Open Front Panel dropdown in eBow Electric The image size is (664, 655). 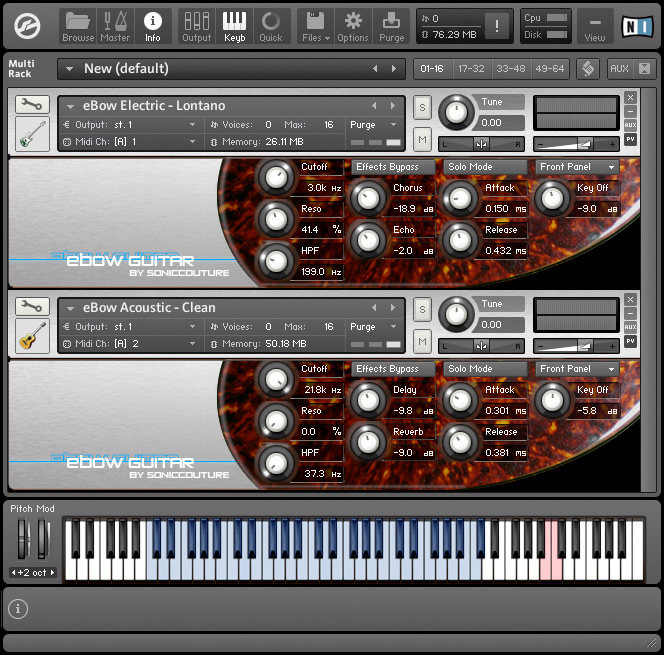coord(577,167)
